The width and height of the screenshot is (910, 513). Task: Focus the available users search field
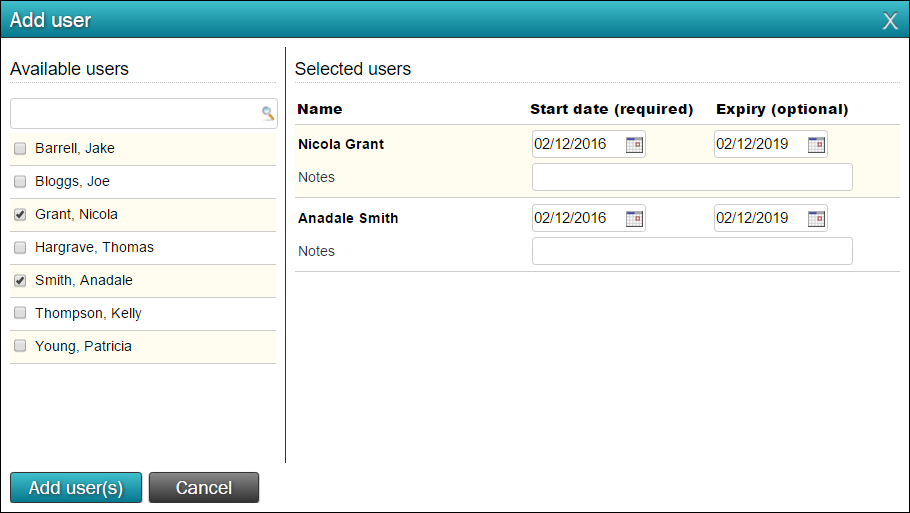pos(143,114)
